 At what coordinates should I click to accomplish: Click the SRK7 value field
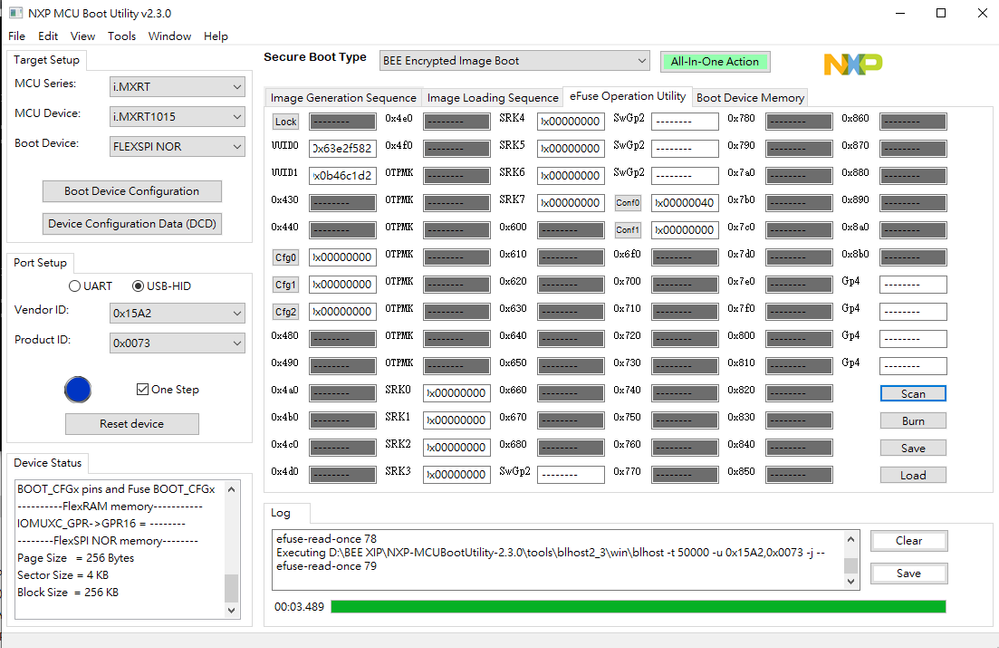coord(571,203)
